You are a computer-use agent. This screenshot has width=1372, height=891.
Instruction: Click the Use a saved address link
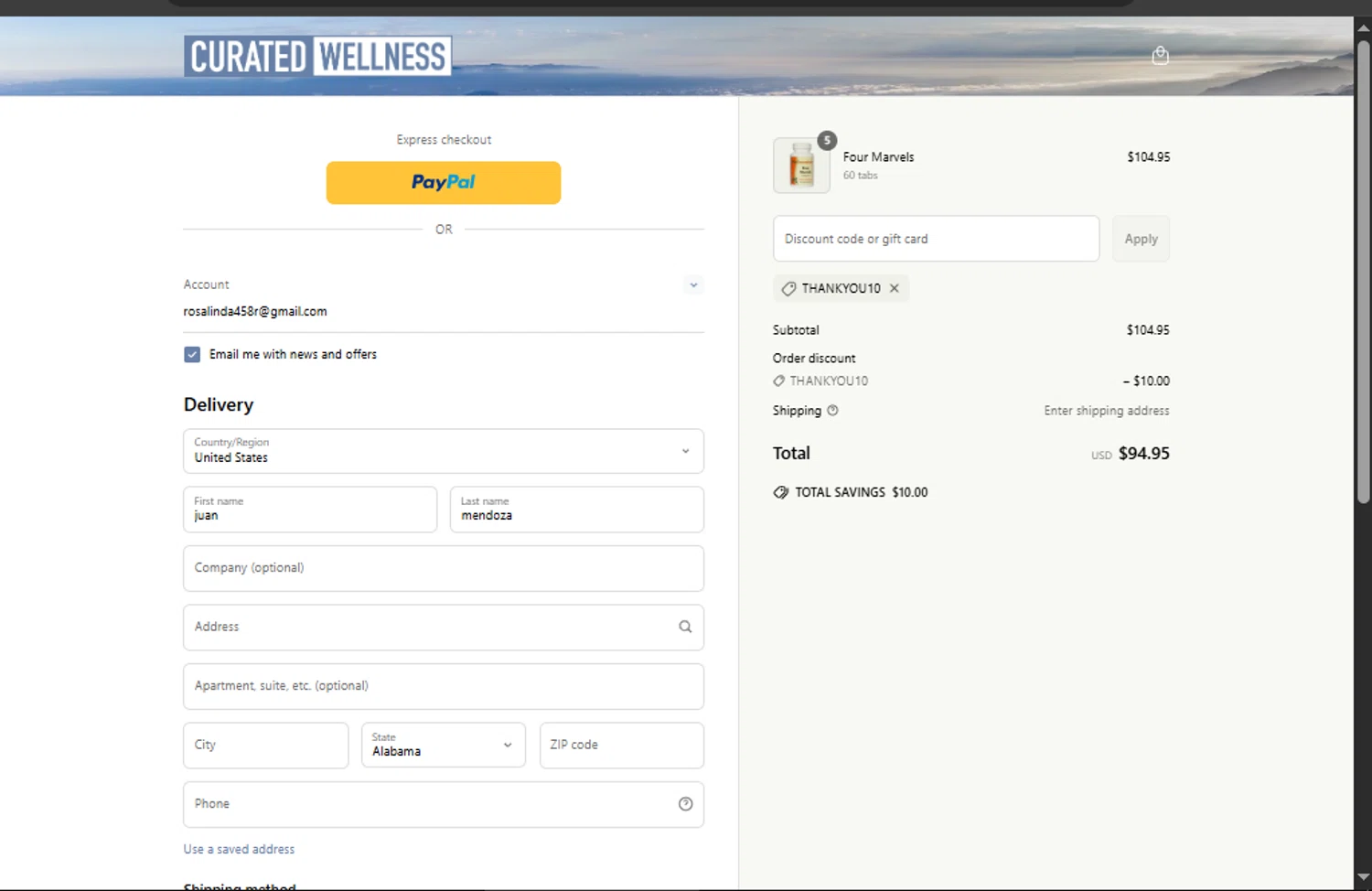point(239,849)
